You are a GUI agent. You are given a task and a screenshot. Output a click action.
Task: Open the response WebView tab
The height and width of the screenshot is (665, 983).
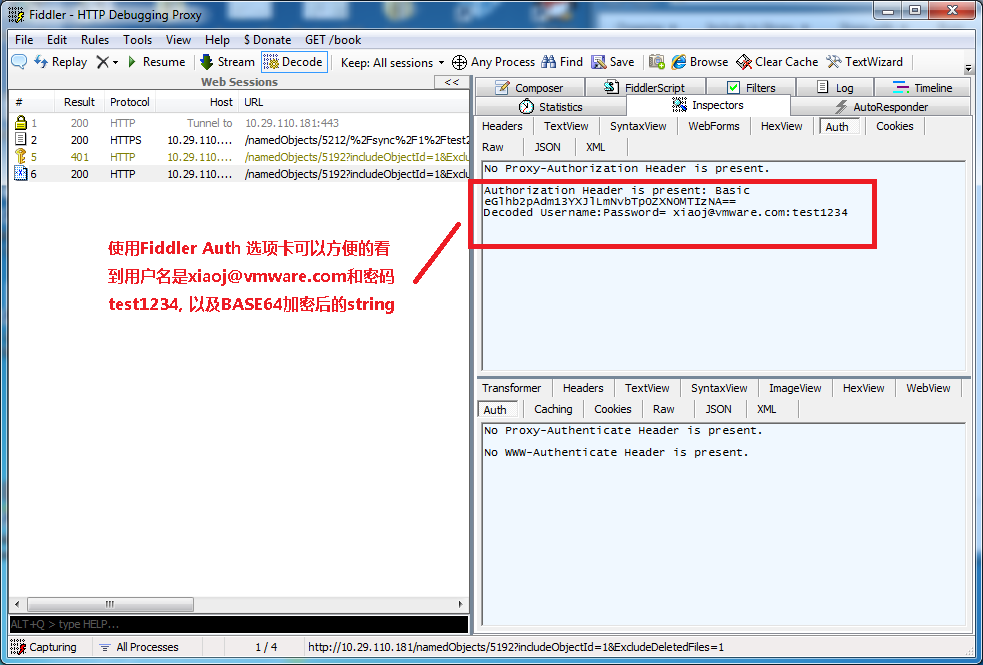928,388
